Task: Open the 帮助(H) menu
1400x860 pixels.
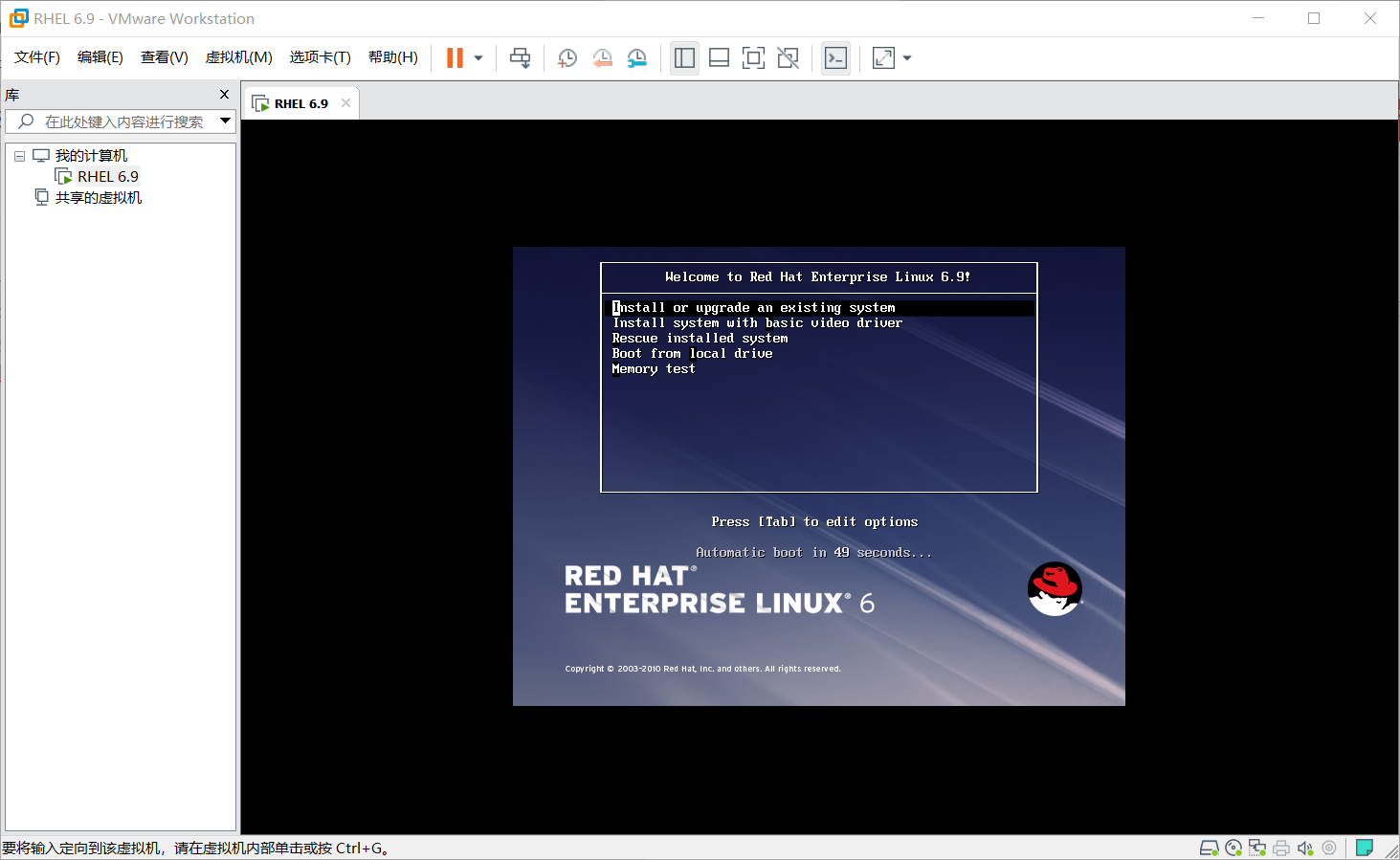Action: (393, 57)
